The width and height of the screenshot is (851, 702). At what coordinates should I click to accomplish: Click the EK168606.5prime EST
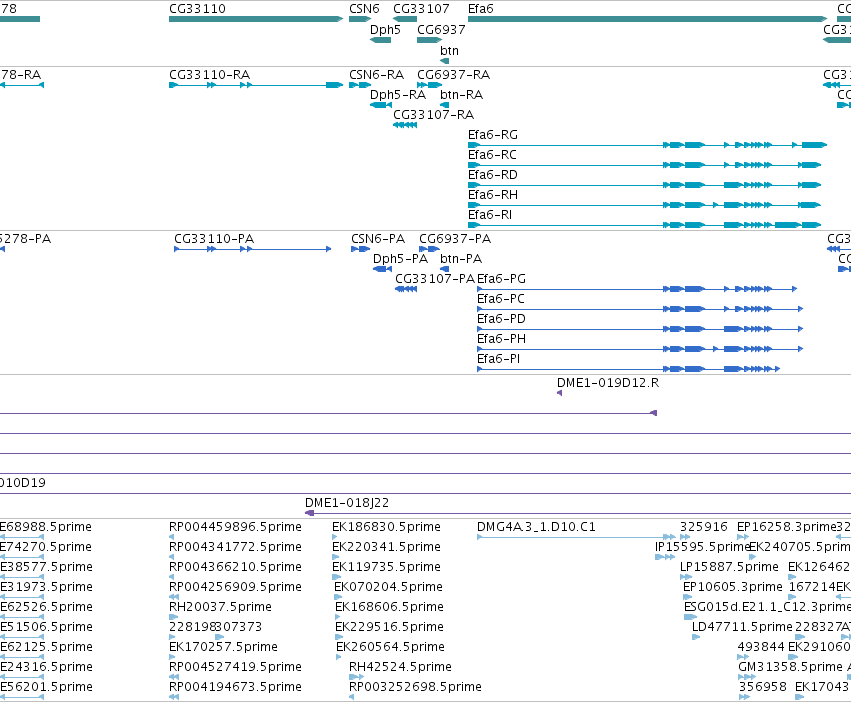338,617
